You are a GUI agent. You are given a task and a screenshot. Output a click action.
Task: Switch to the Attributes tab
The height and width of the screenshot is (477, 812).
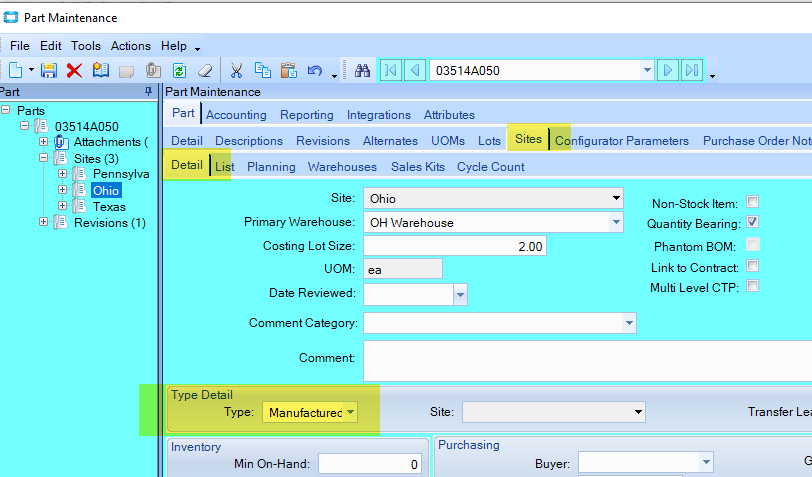tap(449, 114)
